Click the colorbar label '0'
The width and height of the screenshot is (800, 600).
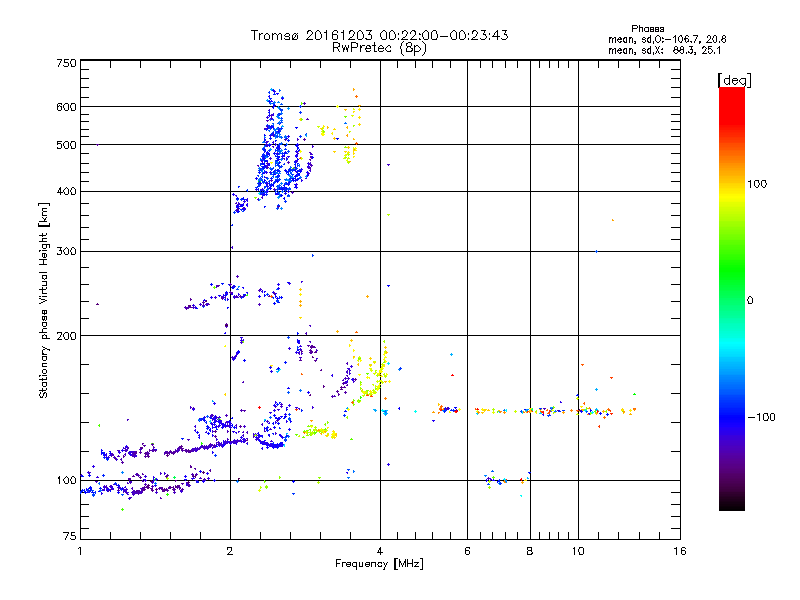(750, 300)
